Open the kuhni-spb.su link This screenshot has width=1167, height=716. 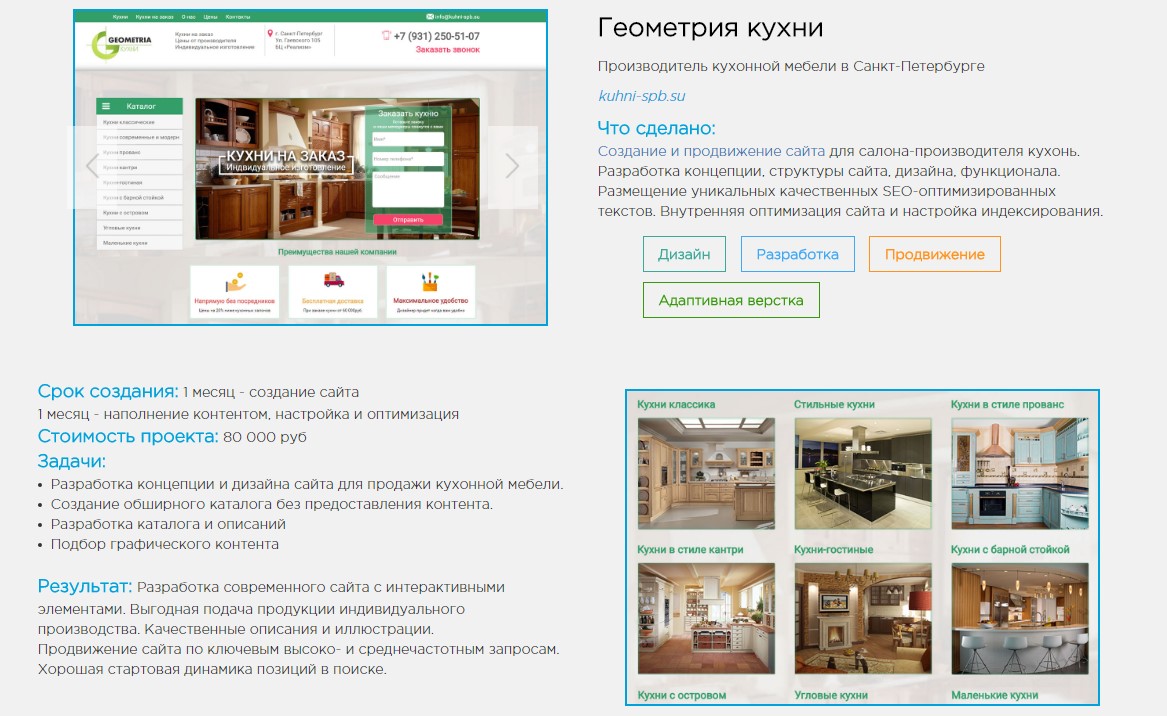642,95
